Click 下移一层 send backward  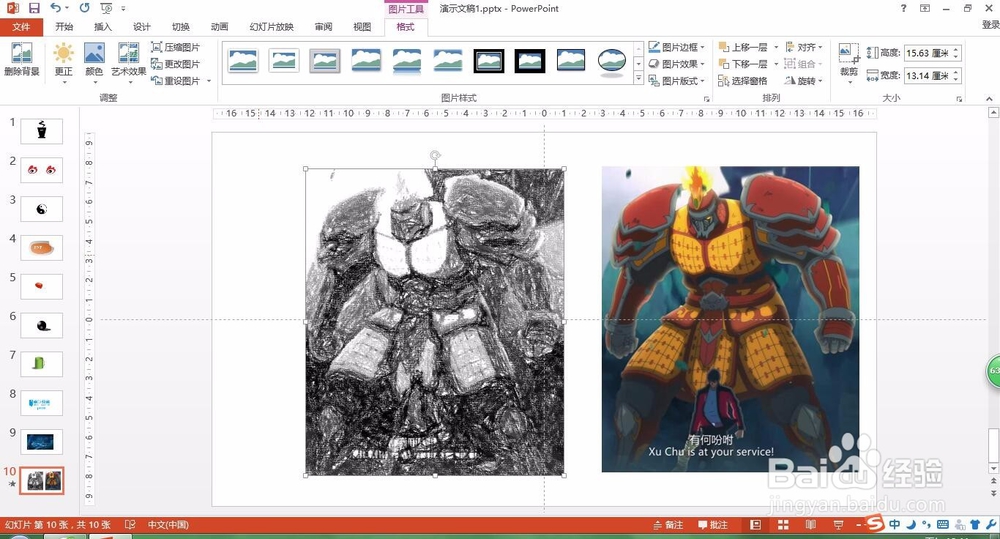coord(743,64)
